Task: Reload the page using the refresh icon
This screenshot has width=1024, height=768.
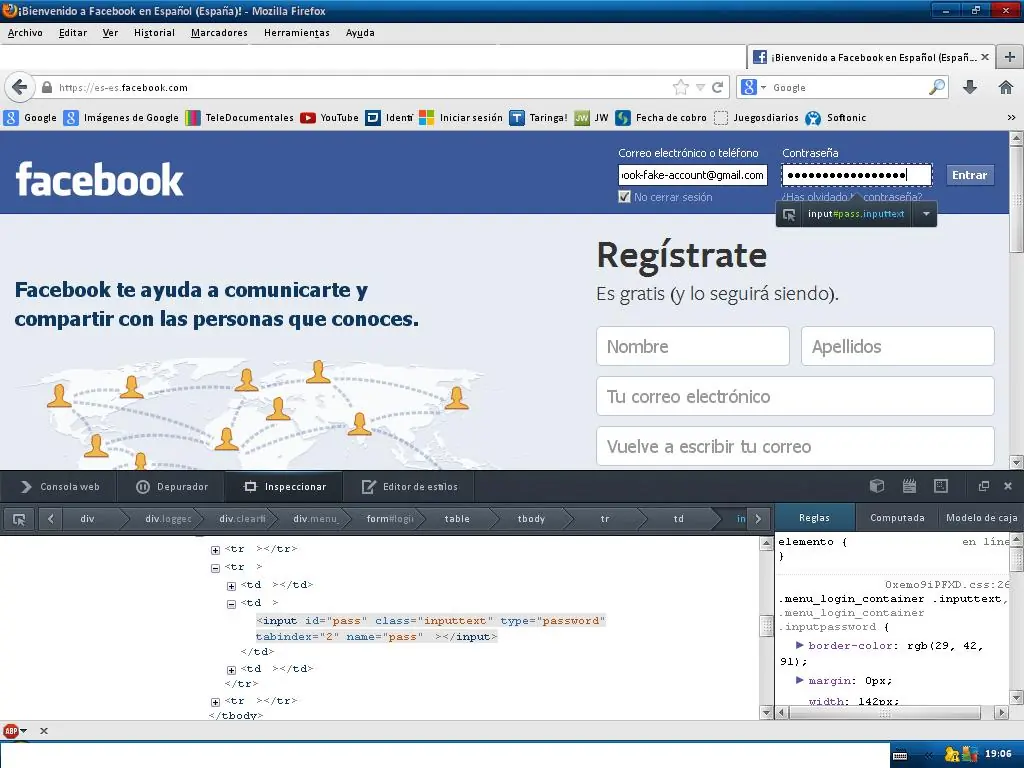Action: point(718,87)
